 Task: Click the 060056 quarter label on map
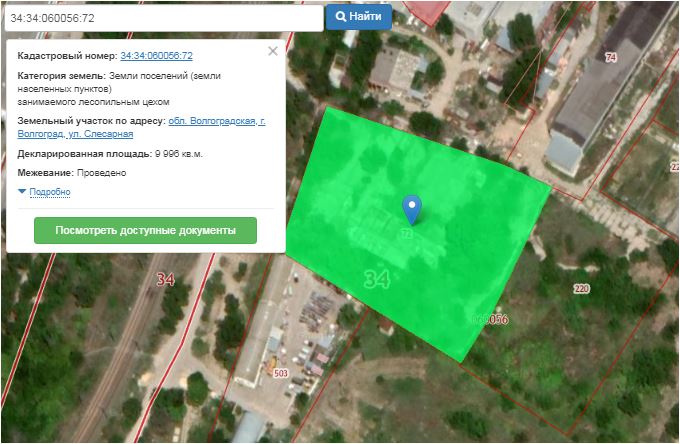click(490, 320)
